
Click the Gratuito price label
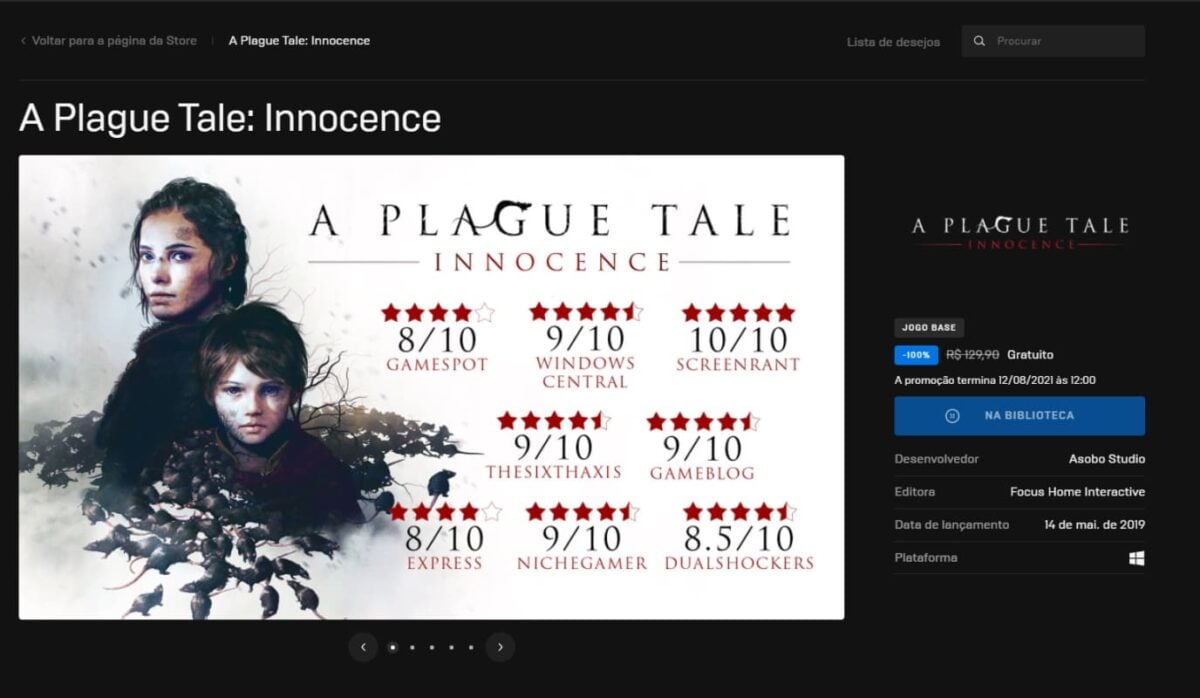pos(1030,355)
